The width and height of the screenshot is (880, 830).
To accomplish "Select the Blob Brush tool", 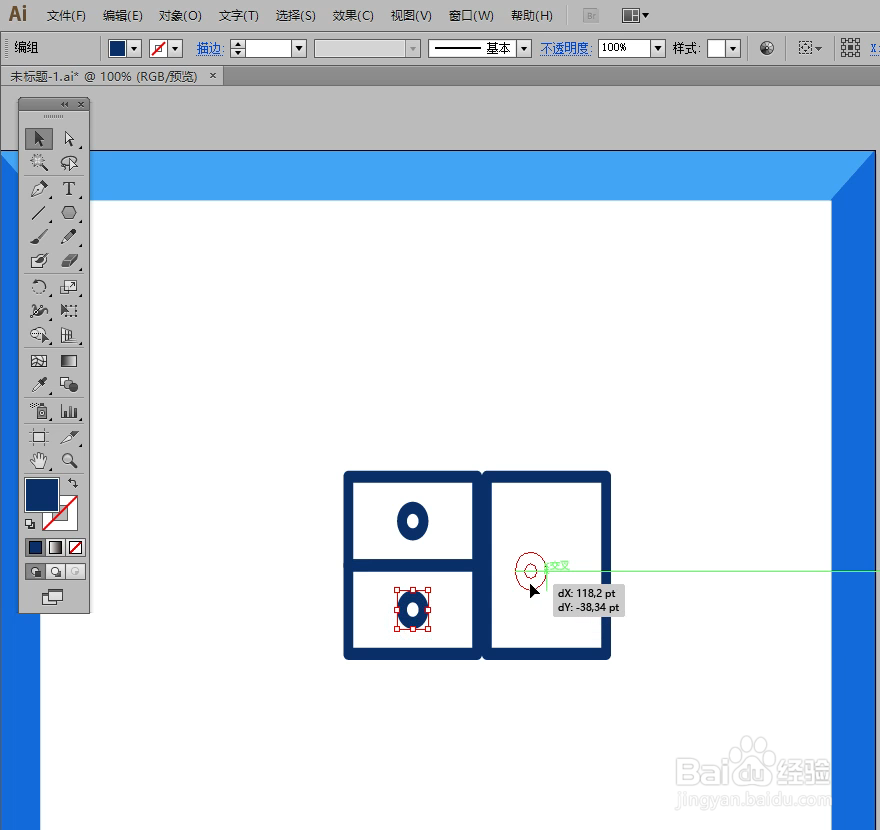I will [39, 261].
